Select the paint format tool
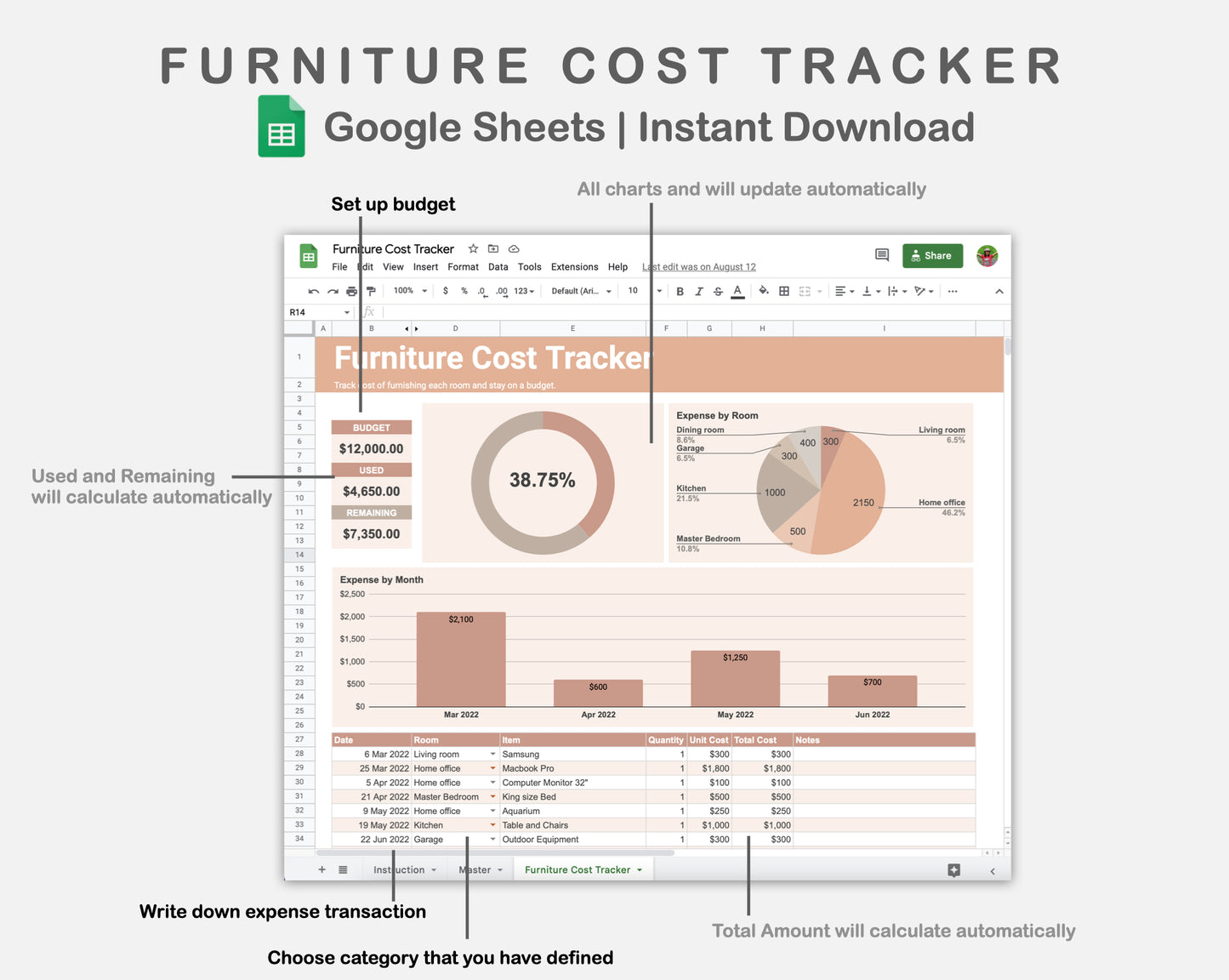This screenshot has width=1229, height=980. click(371, 292)
